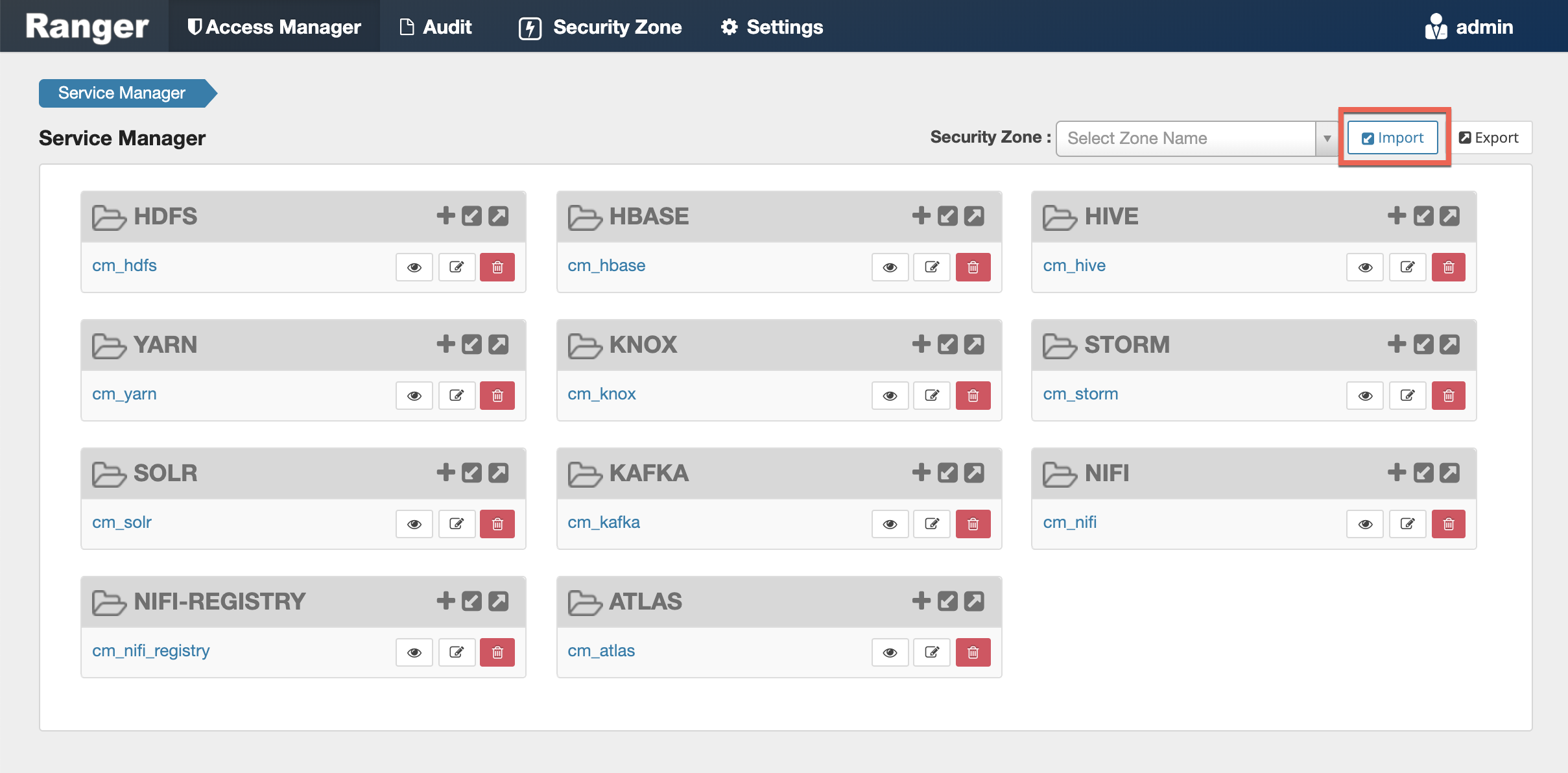Open the cm_storm service link

point(1080,394)
